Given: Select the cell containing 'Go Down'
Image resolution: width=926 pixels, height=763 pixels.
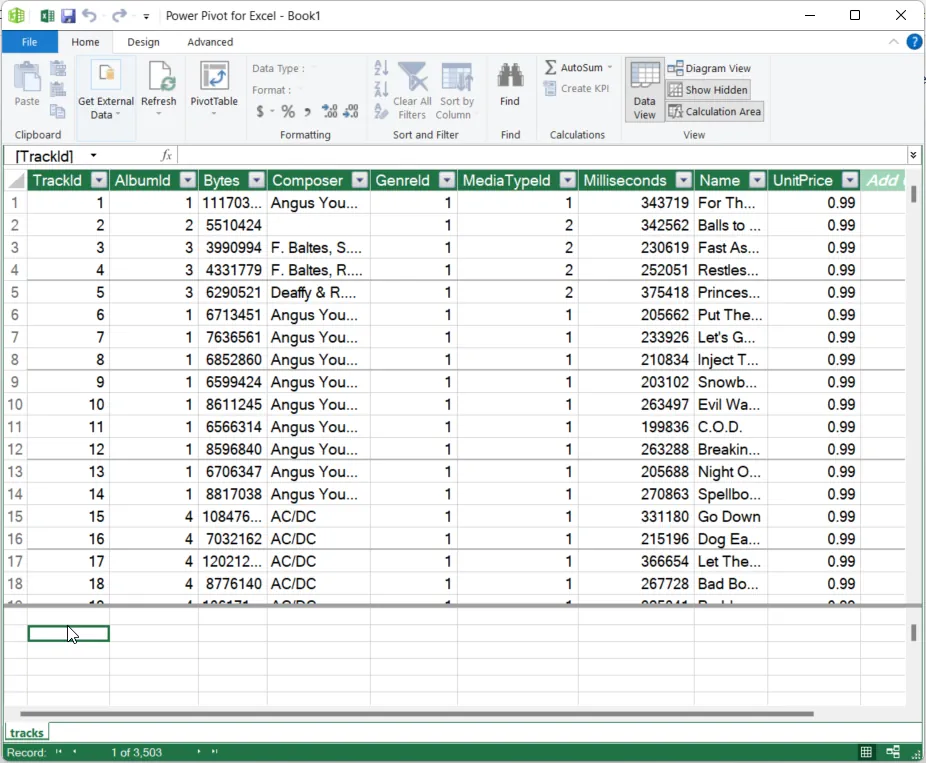Looking at the screenshot, I should coord(731,517).
